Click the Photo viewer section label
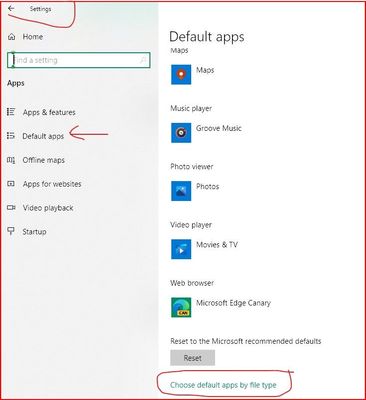The height and width of the screenshot is (400, 366). click(192, 166)
